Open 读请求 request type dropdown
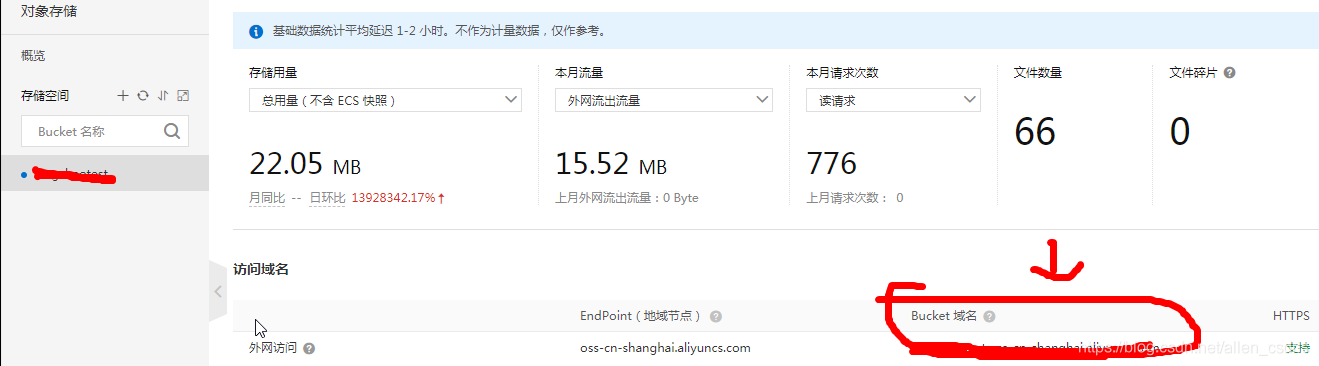The width and height of the screenshot is (1319, 366). tap(893, 100)
